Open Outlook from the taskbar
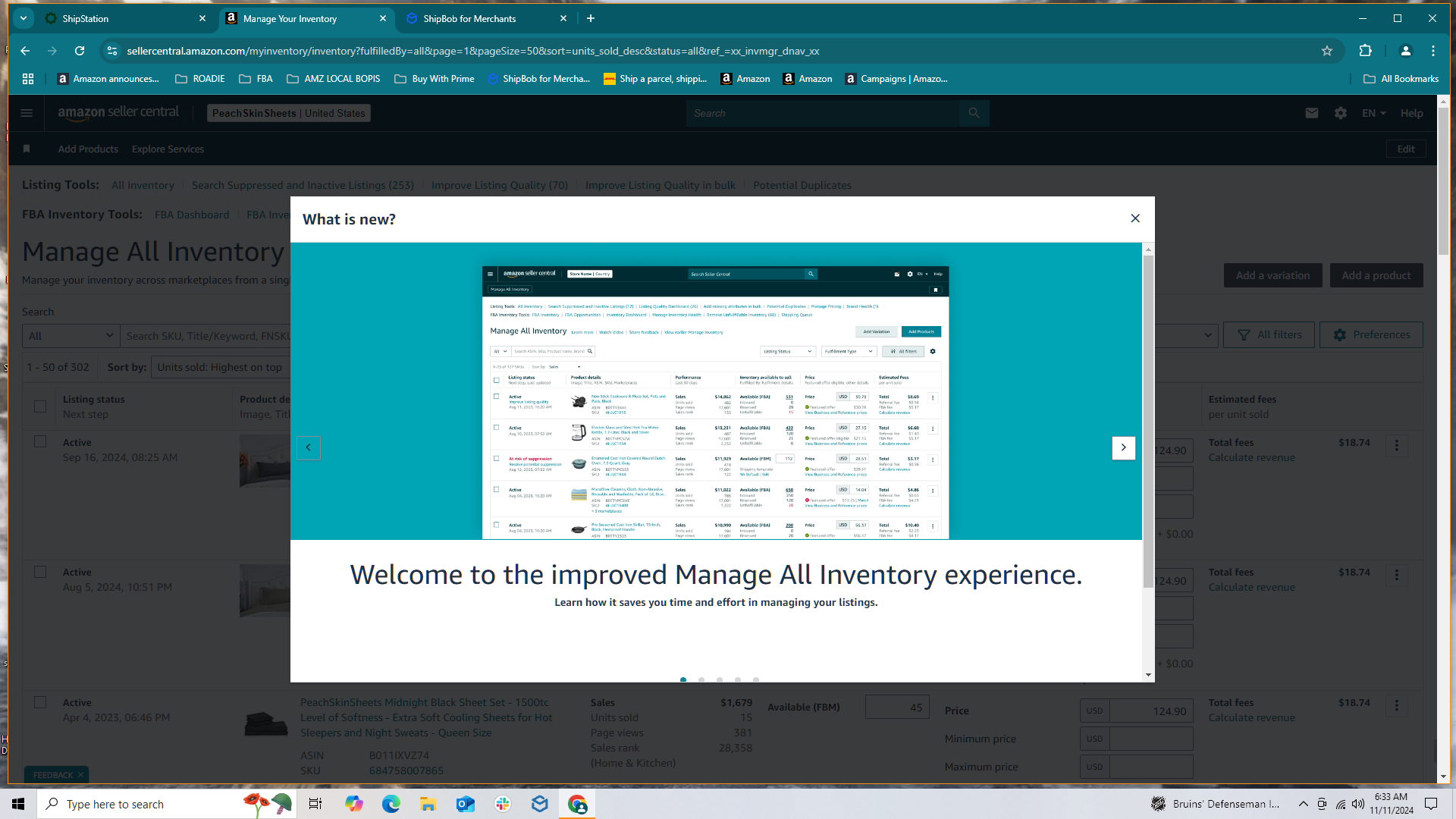This screenshot has width=1456, height=819. tap(465, 804)
